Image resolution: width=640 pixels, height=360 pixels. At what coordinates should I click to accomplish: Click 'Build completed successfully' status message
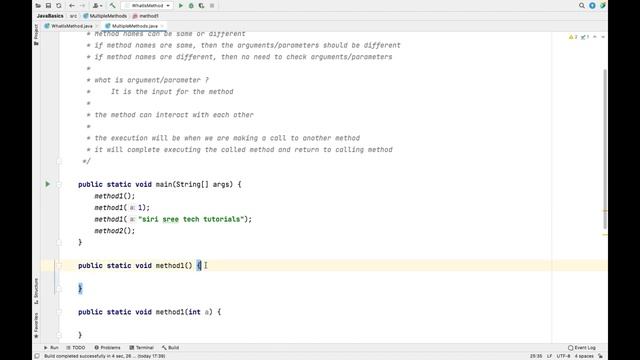point(104,356)
